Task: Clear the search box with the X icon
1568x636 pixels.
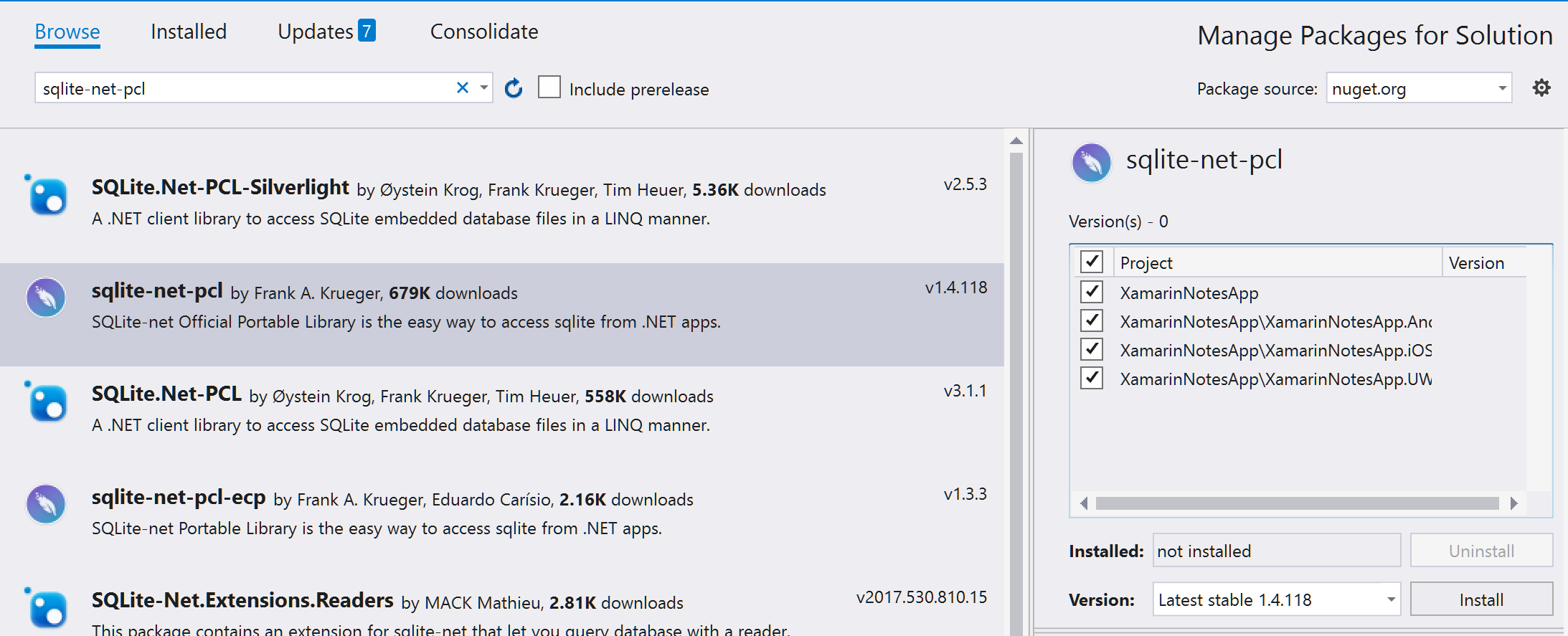Action: pos(463,87)
